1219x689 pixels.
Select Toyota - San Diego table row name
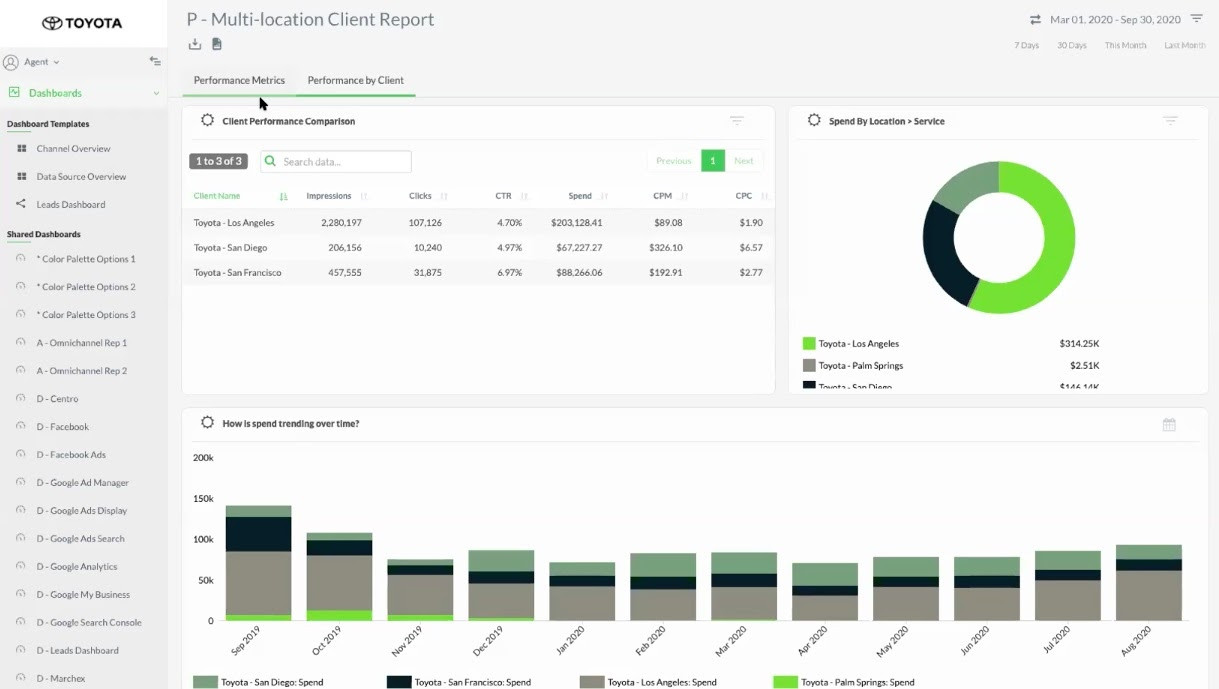click(230, 248)
